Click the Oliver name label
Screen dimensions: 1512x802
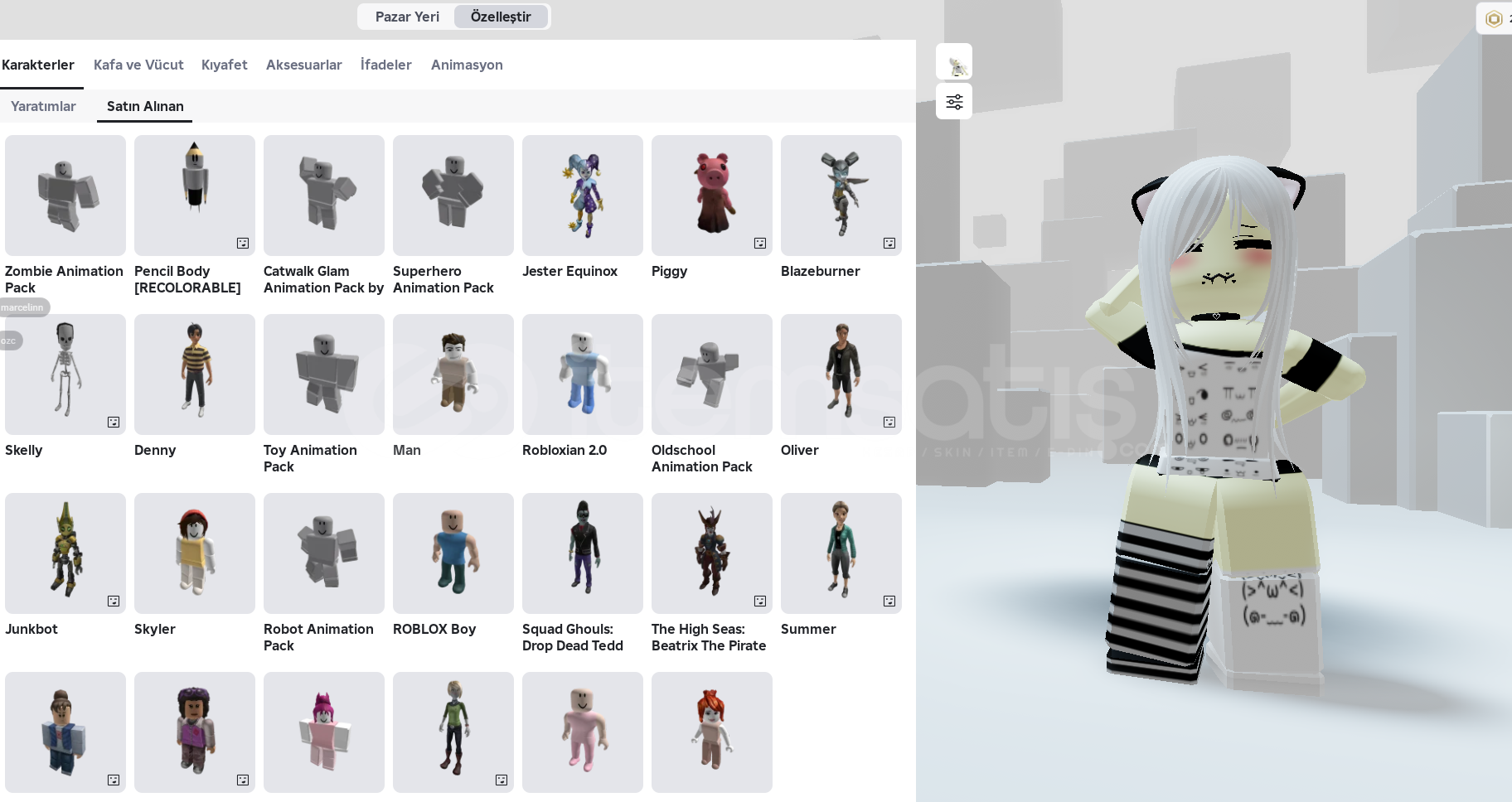click(800, 450)
